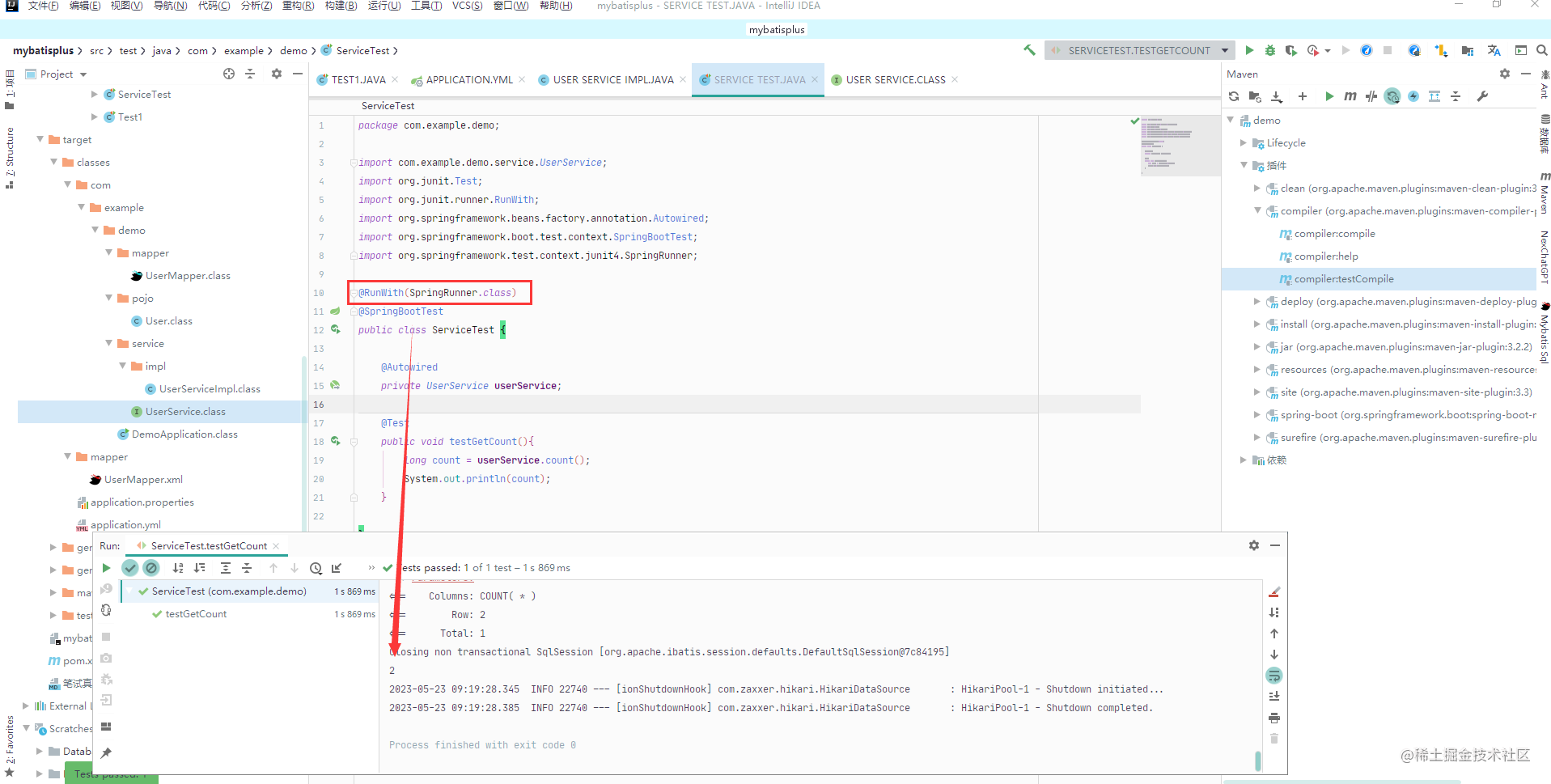Sort test results alphabetically
1551x784 pixels.
point(178,568)
